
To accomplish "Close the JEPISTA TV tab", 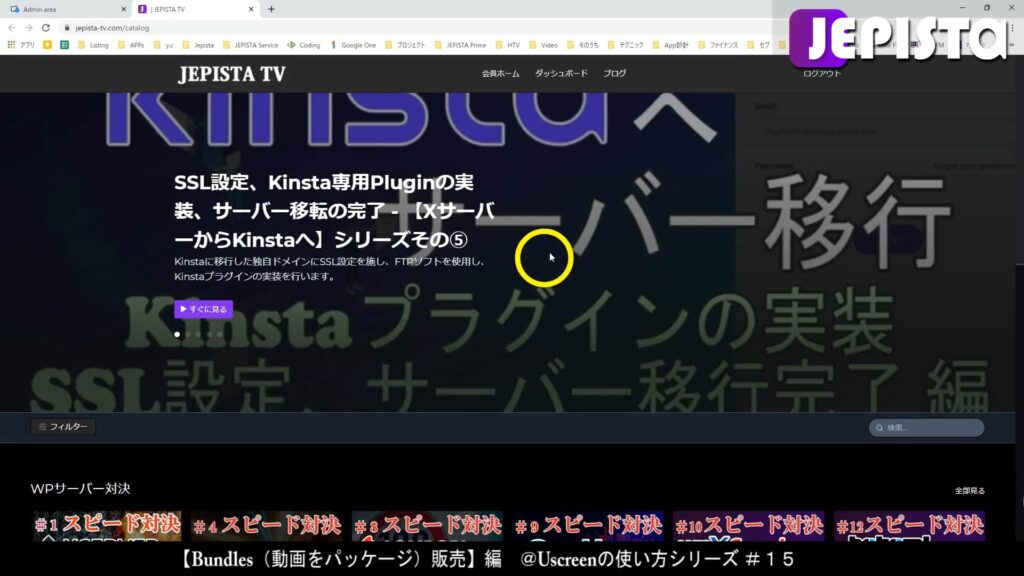I will (251, 9).
